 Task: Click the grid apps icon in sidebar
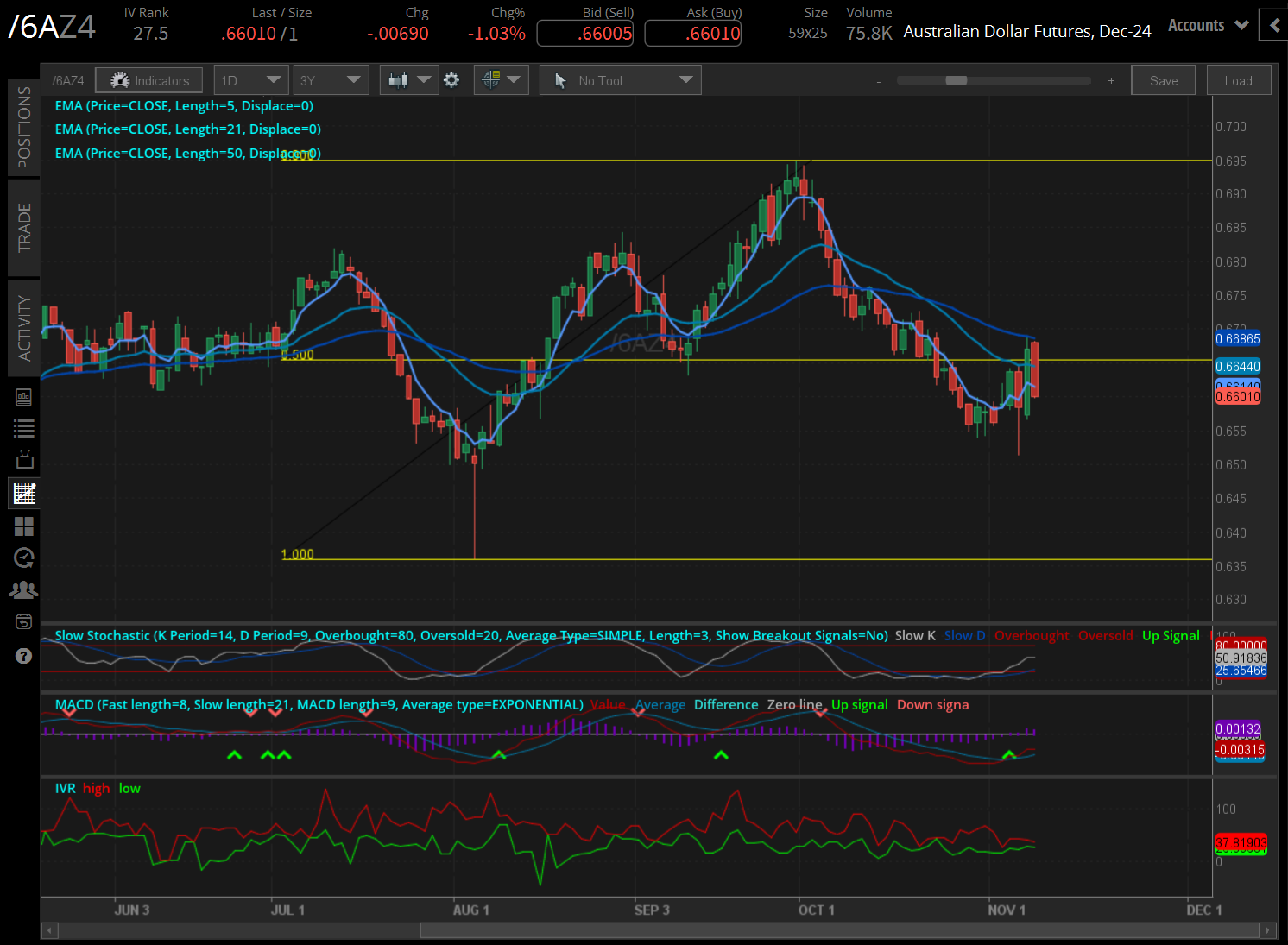[x=23, y=526]
